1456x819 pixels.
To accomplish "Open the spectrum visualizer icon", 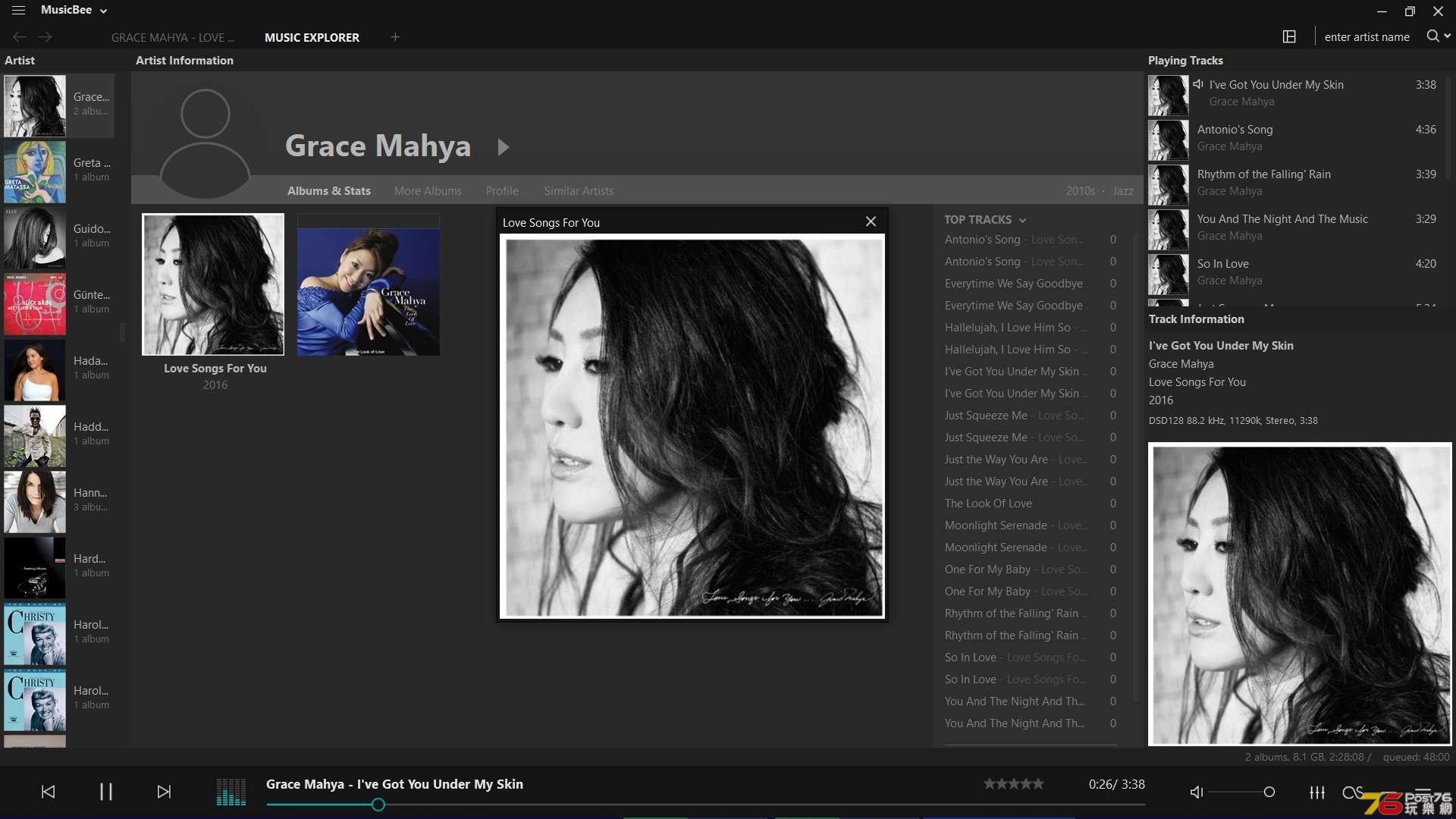I will 231,792.
